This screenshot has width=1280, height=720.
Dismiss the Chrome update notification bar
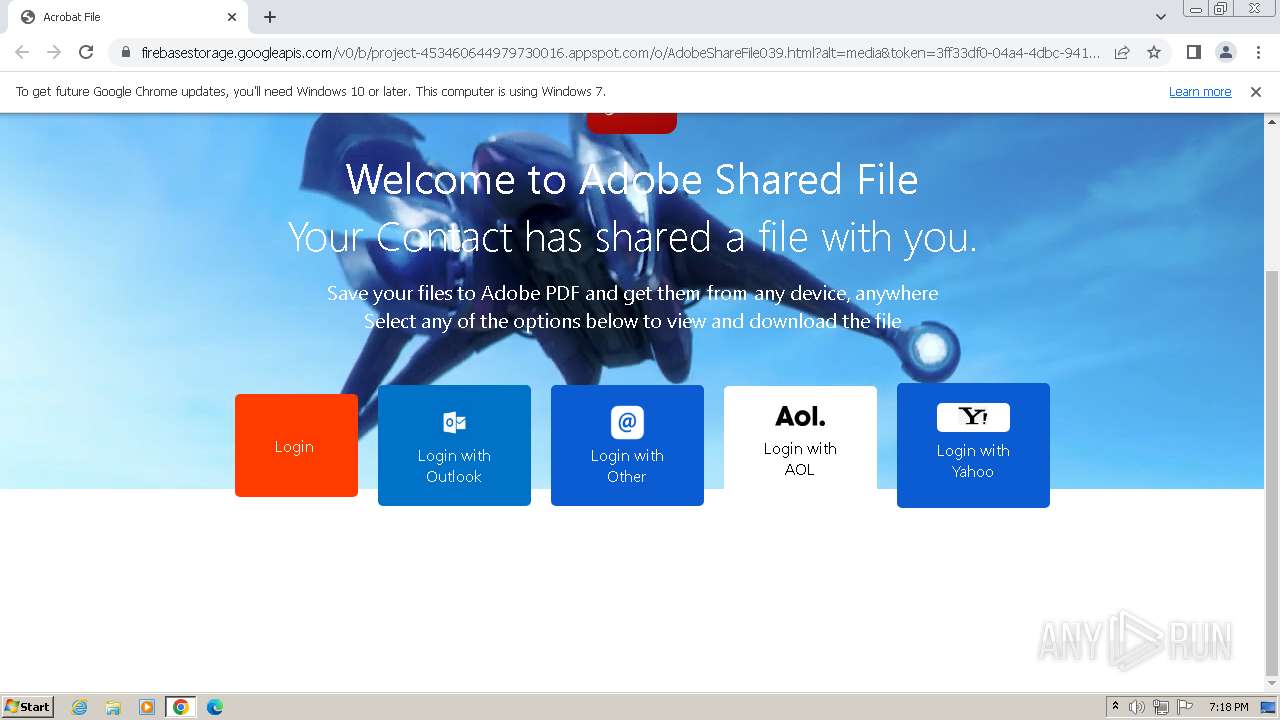pyautogui.click(x=1256, y=92)
